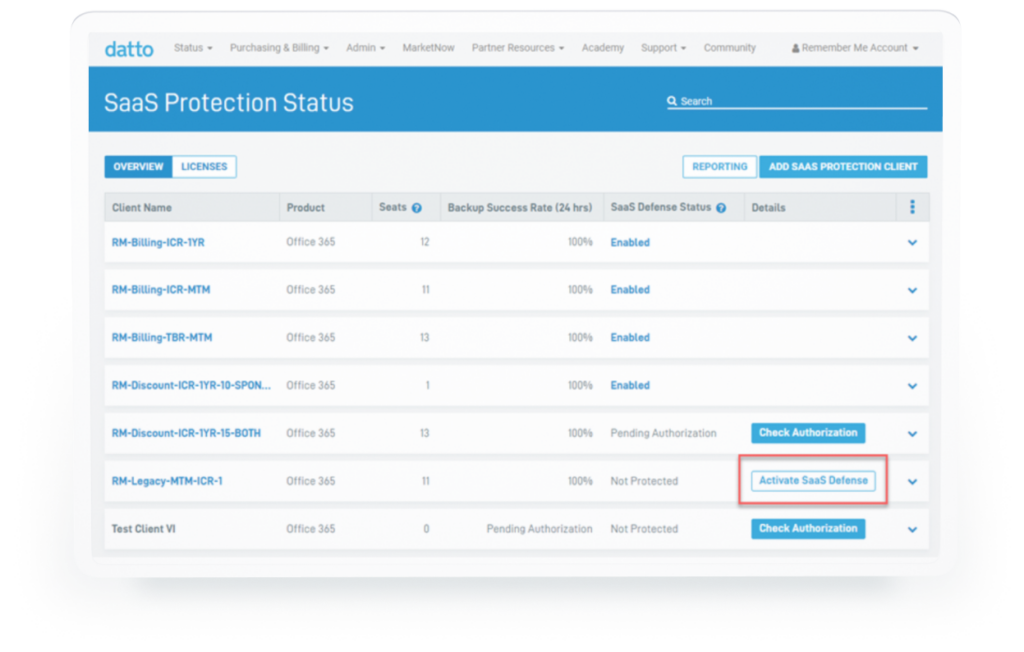Select the Overview tab
Screen dimensions: 1024x652
click(138, 167)
